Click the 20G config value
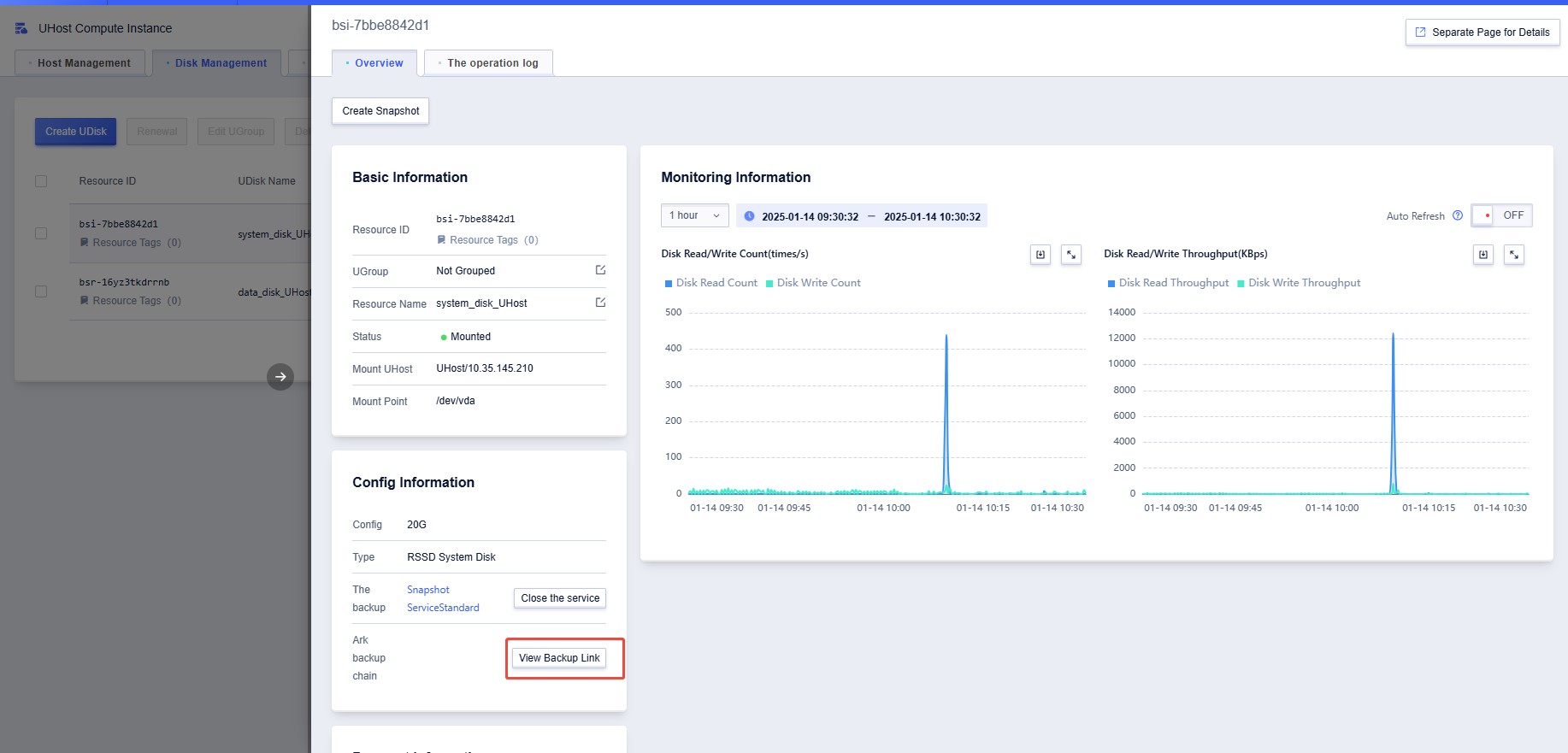This screenshot has width=1568, height=753. click(416, 525)
